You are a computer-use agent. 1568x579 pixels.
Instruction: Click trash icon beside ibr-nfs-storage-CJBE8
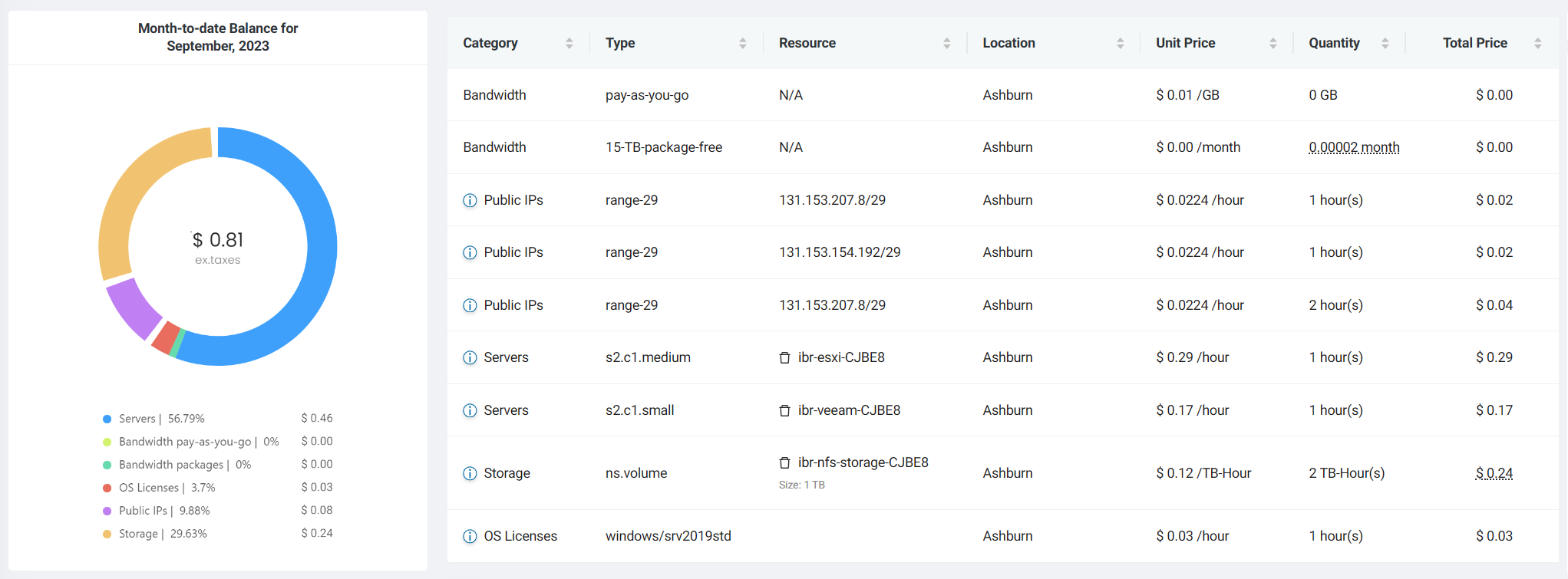(784, 463)
